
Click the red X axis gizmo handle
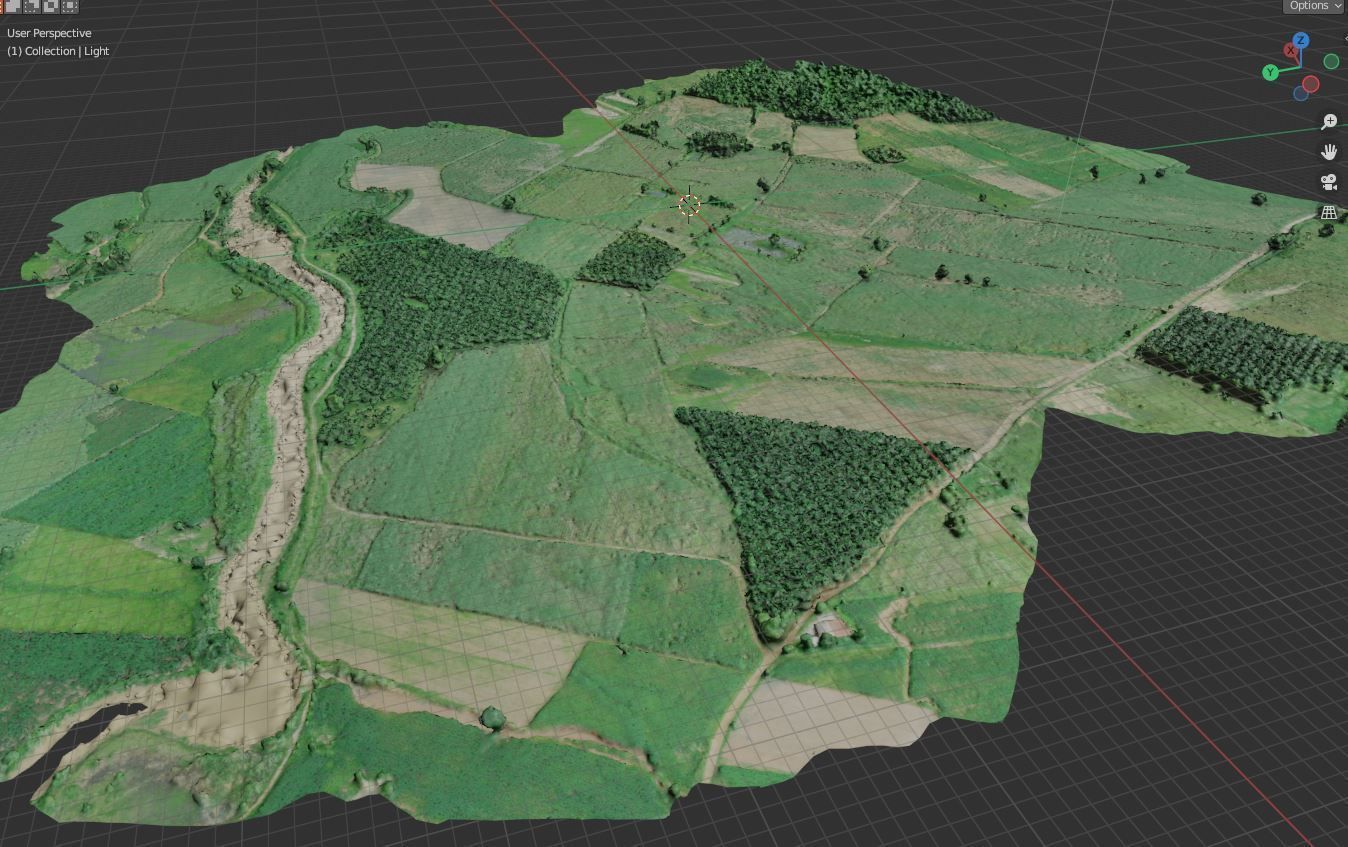point(1291,50)
